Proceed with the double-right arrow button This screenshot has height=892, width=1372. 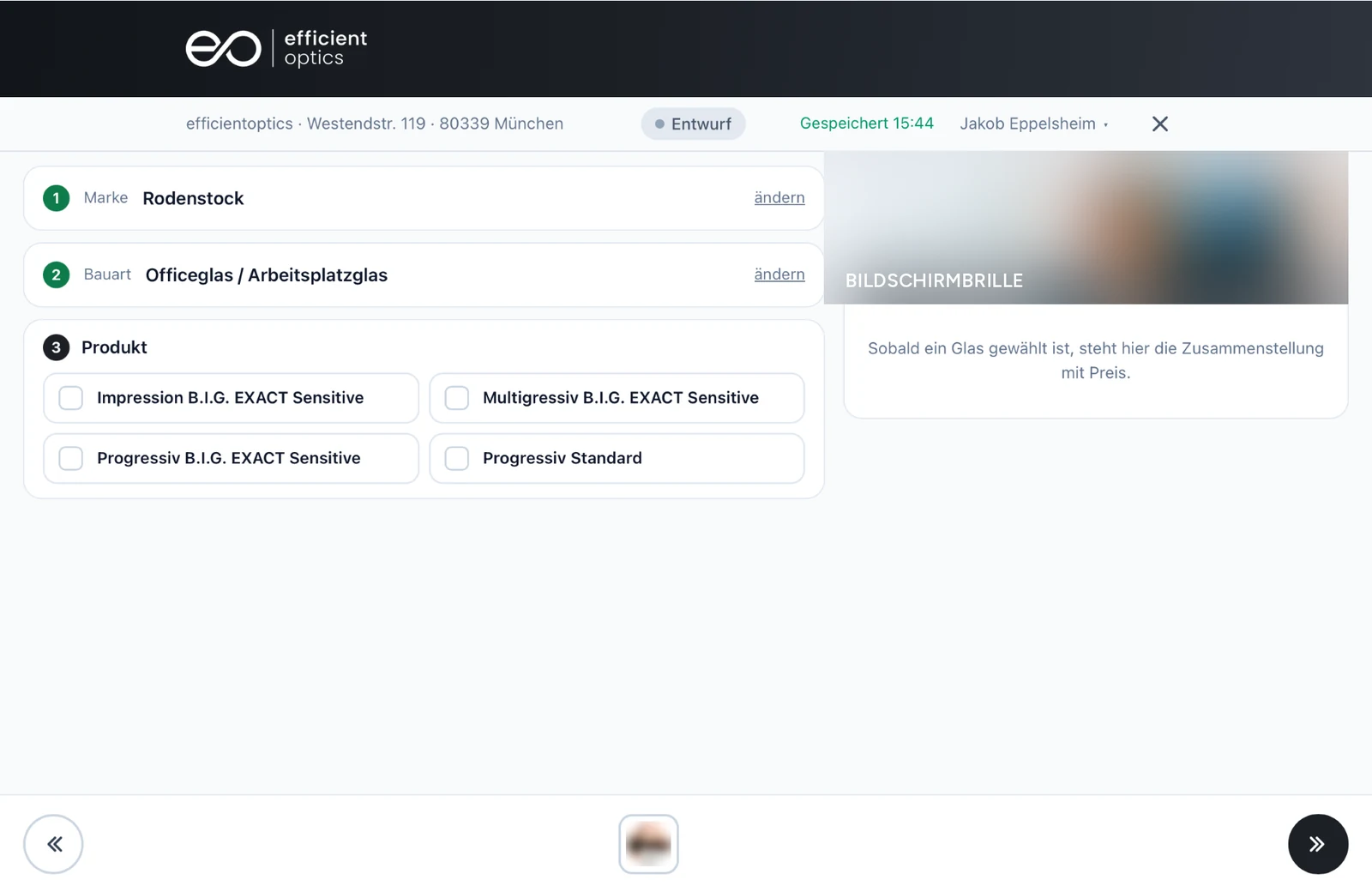click(x=1318, y=844)
